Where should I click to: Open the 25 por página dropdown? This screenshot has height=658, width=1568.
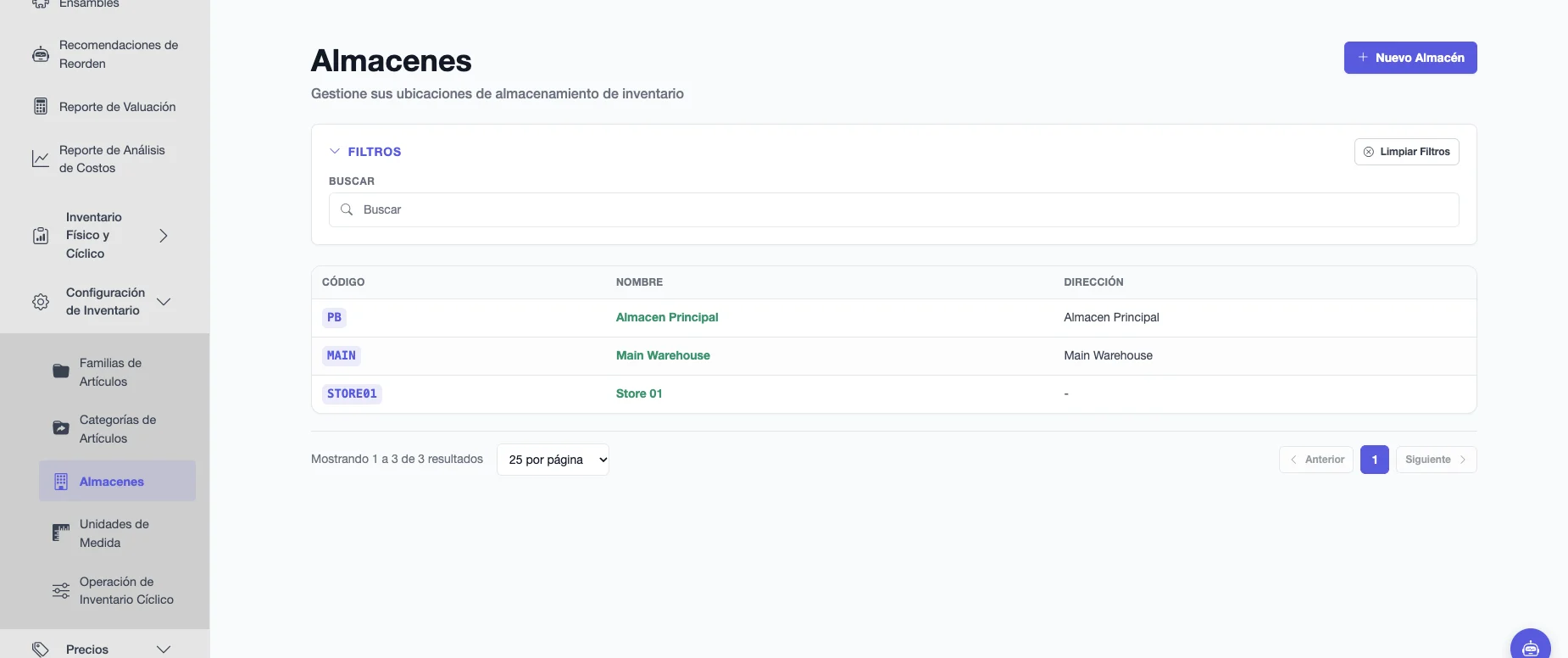click(553, 460)
